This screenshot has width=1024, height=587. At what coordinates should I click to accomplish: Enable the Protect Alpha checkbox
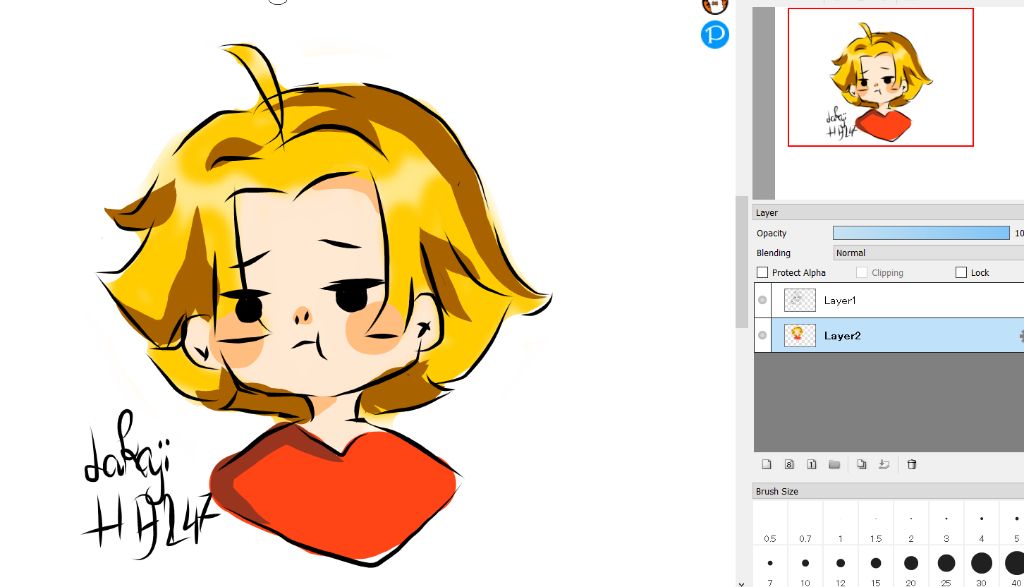point(762,272)
